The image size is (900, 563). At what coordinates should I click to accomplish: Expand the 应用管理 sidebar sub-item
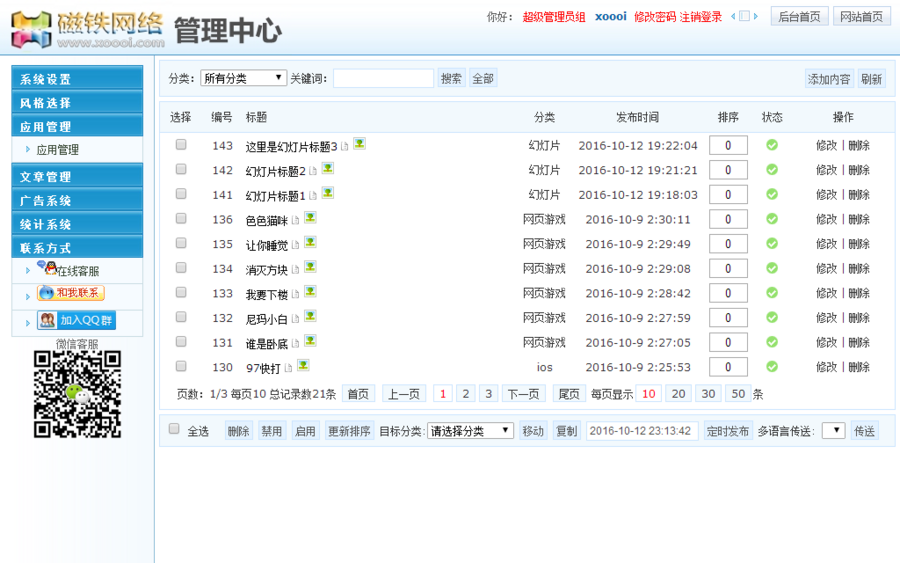point(57,150)
